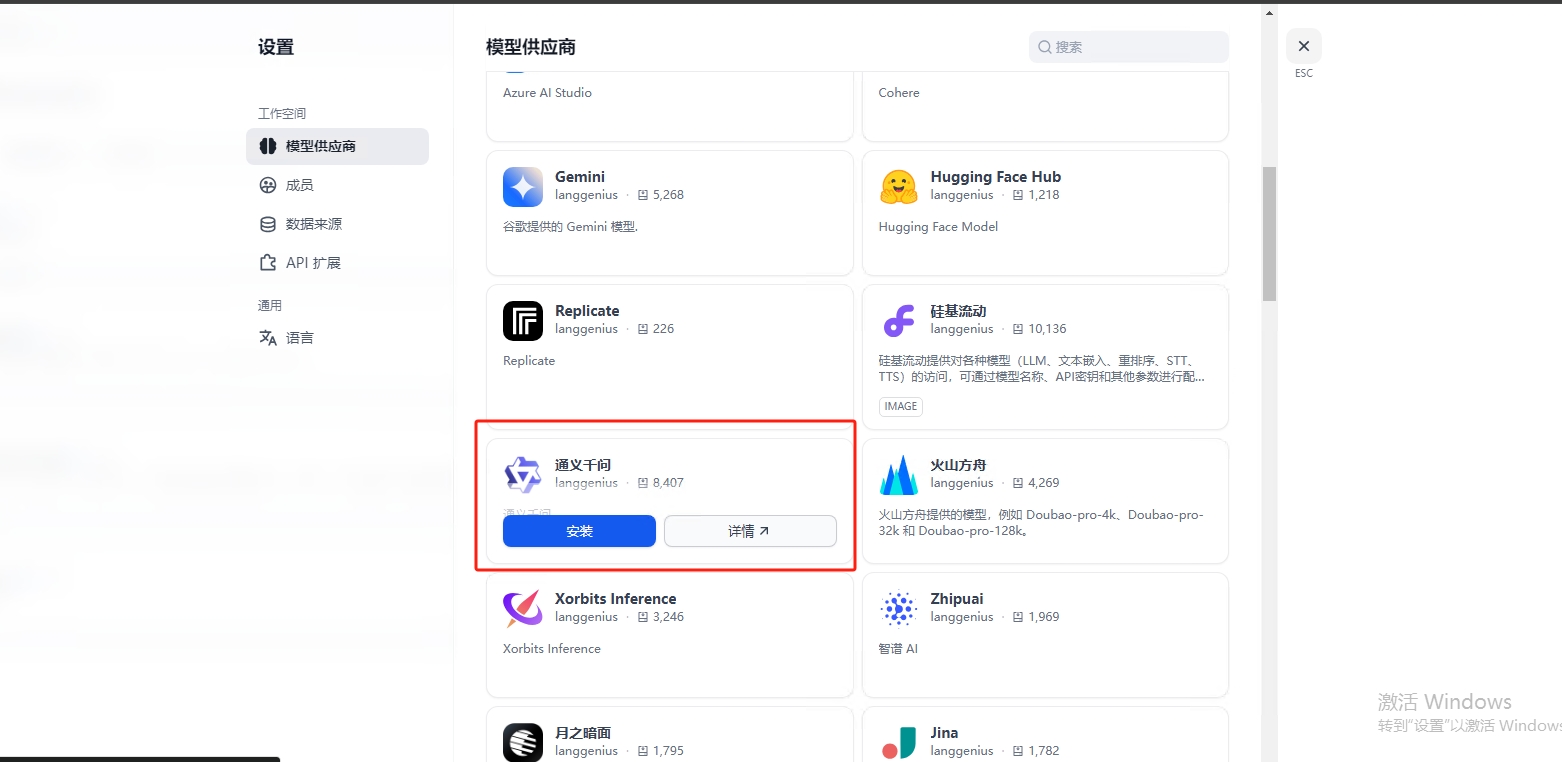
Task: Click the download count icon on Hugging Face Hub card
Action: pyautogui.click(x=1018, y=195)
